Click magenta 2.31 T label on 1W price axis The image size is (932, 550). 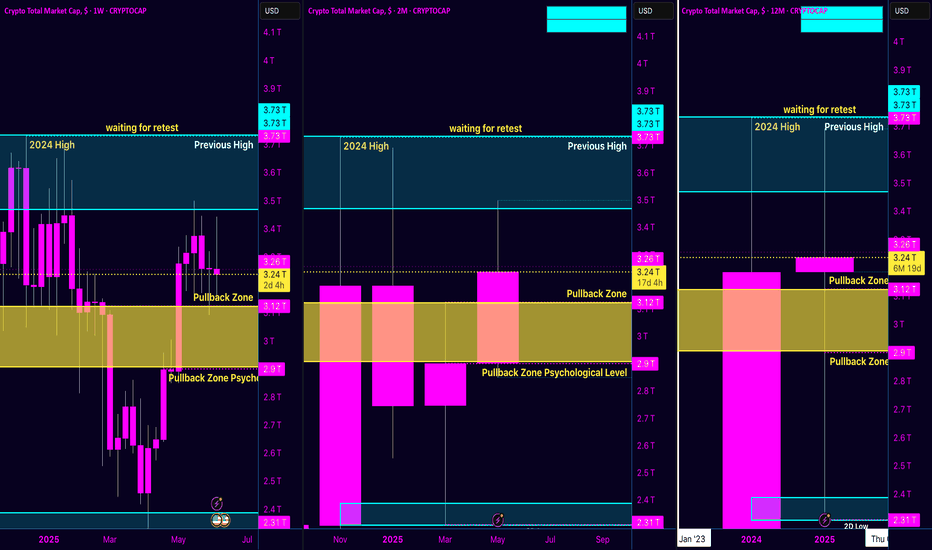tap(274, 523)
